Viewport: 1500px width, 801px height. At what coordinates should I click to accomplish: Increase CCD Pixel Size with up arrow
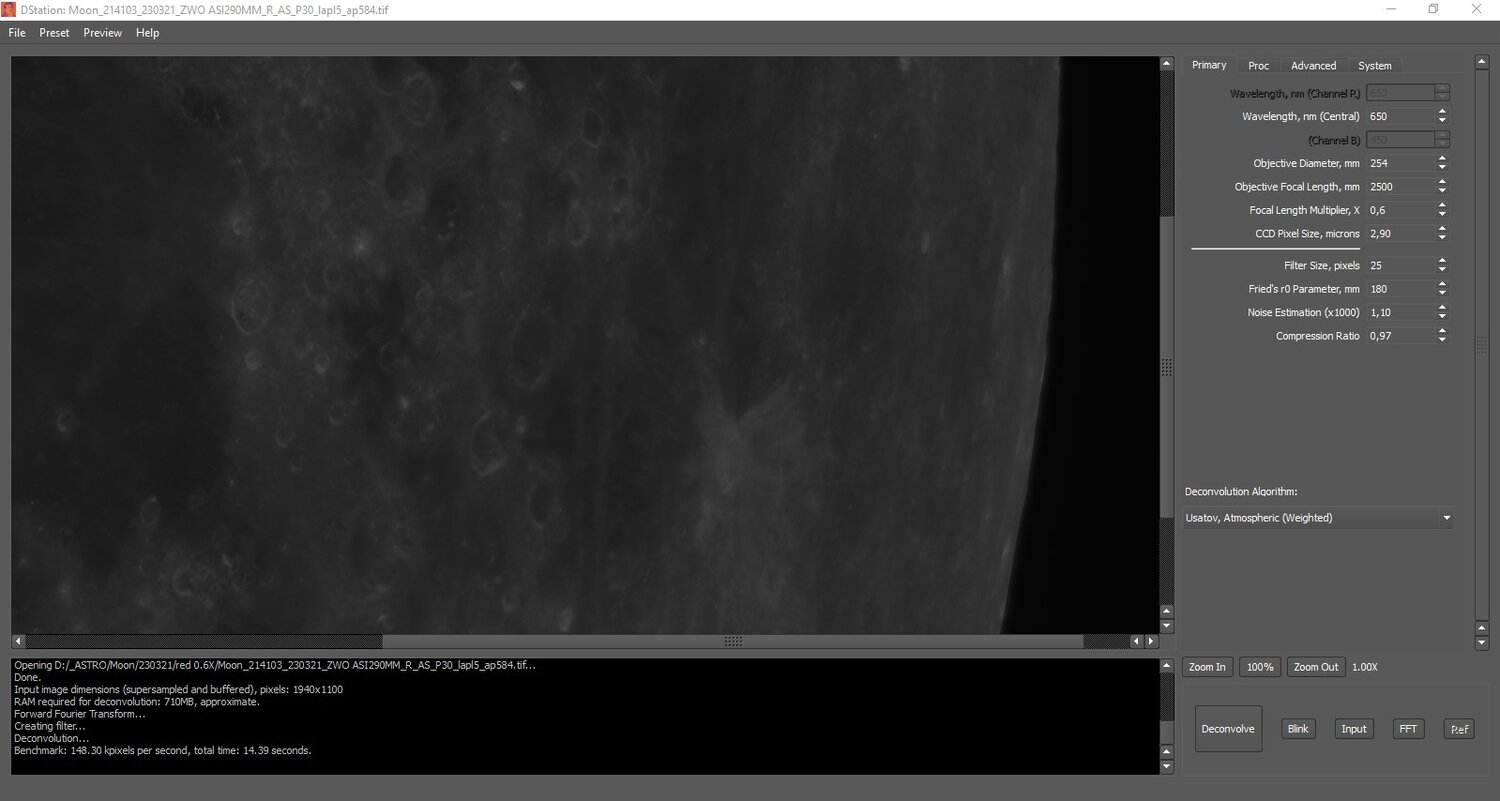pyautogui.click(x=1442, y=228)
